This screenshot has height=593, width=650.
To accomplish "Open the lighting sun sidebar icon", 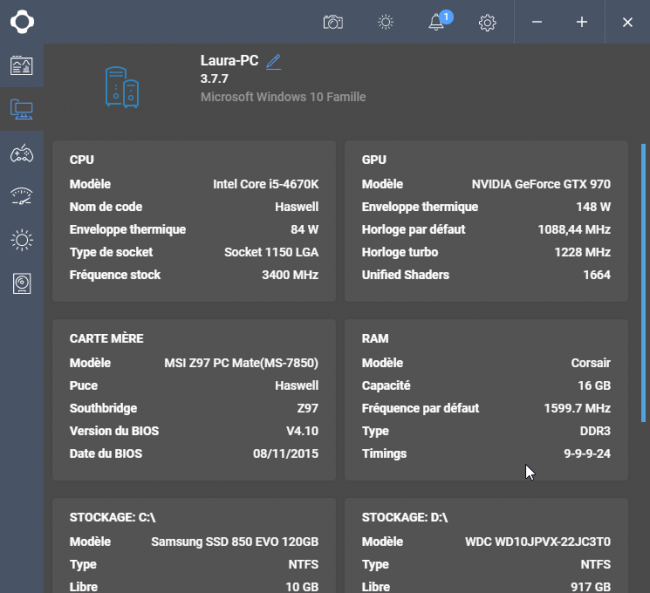I will [22, 240].
